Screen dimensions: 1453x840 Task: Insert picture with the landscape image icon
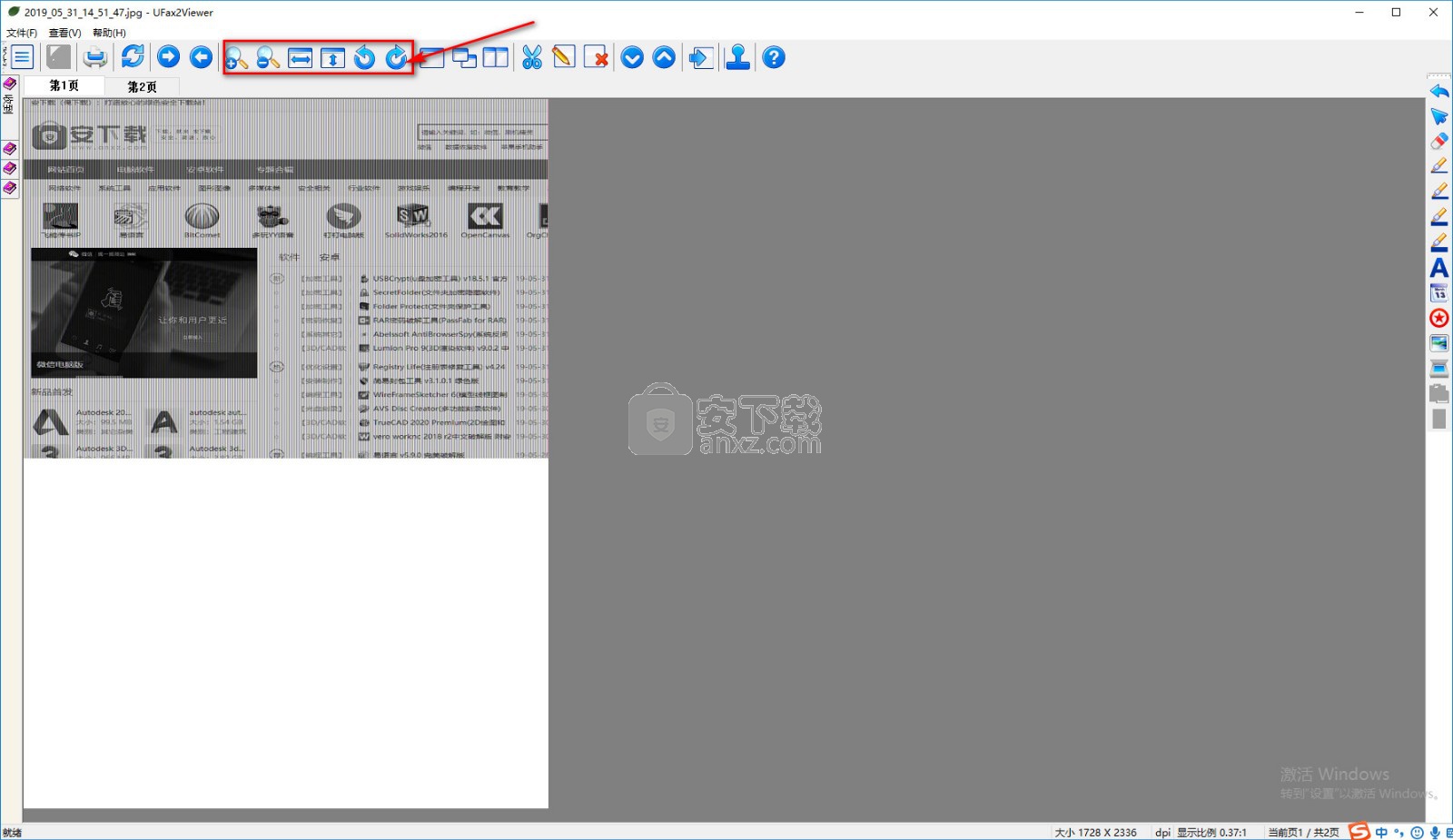(1439, 343)
